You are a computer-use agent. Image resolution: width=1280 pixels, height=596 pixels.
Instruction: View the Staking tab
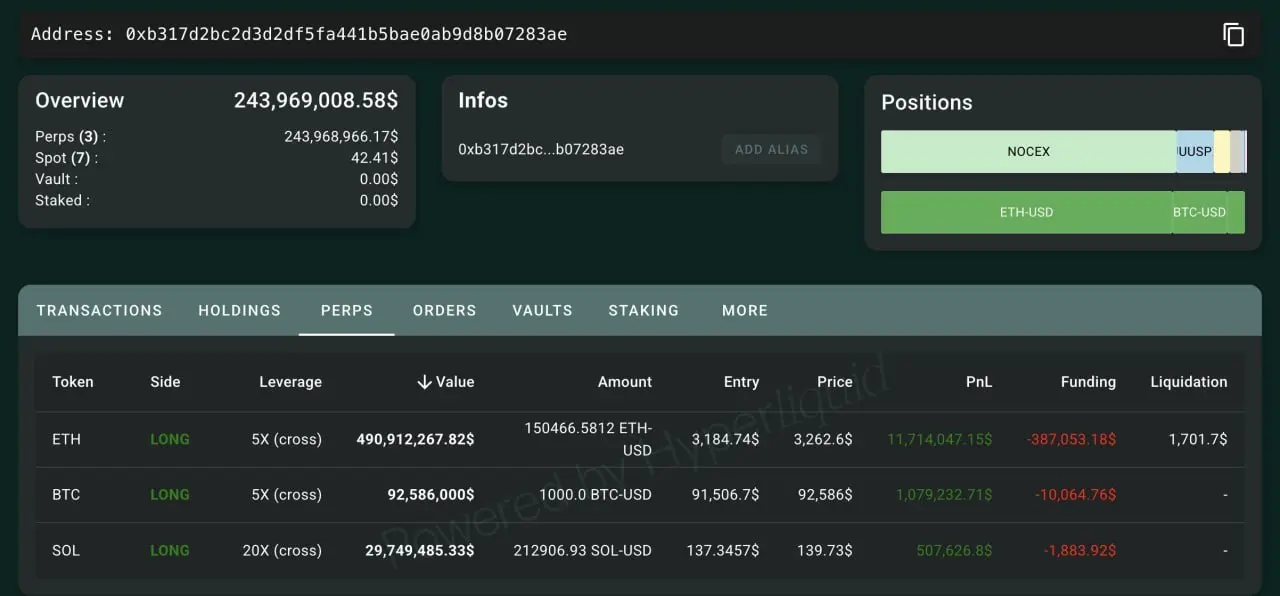643,310
